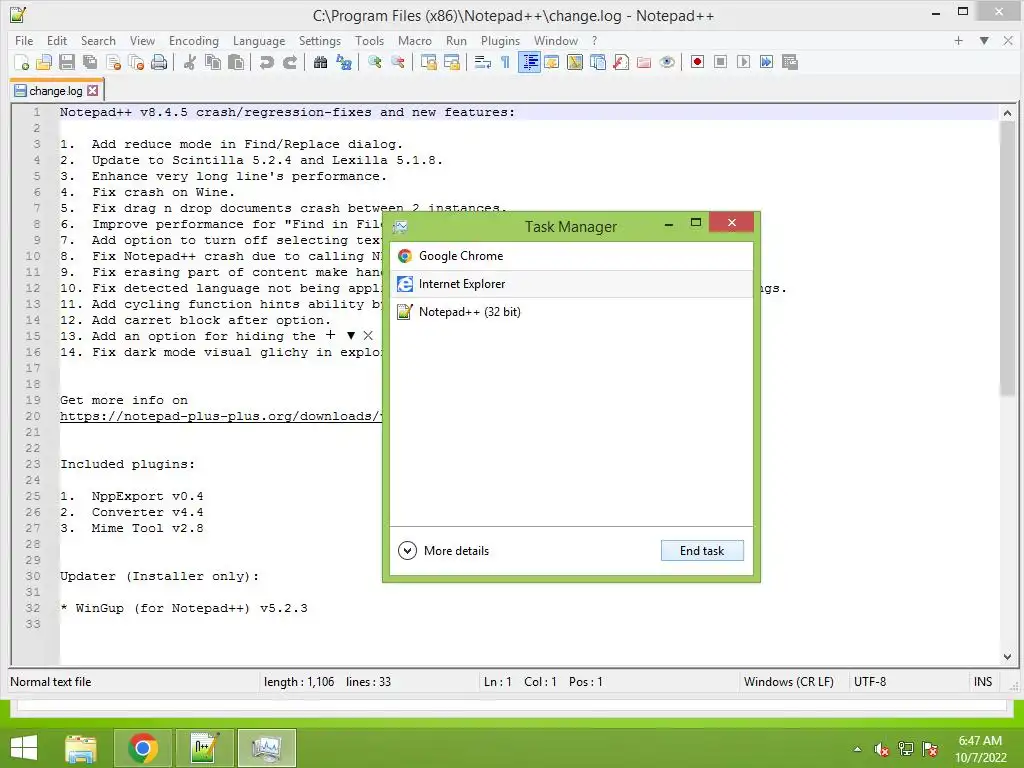Open the Plugins menu
Viewport: 1024px width, 768px height.
coord(500,40)
